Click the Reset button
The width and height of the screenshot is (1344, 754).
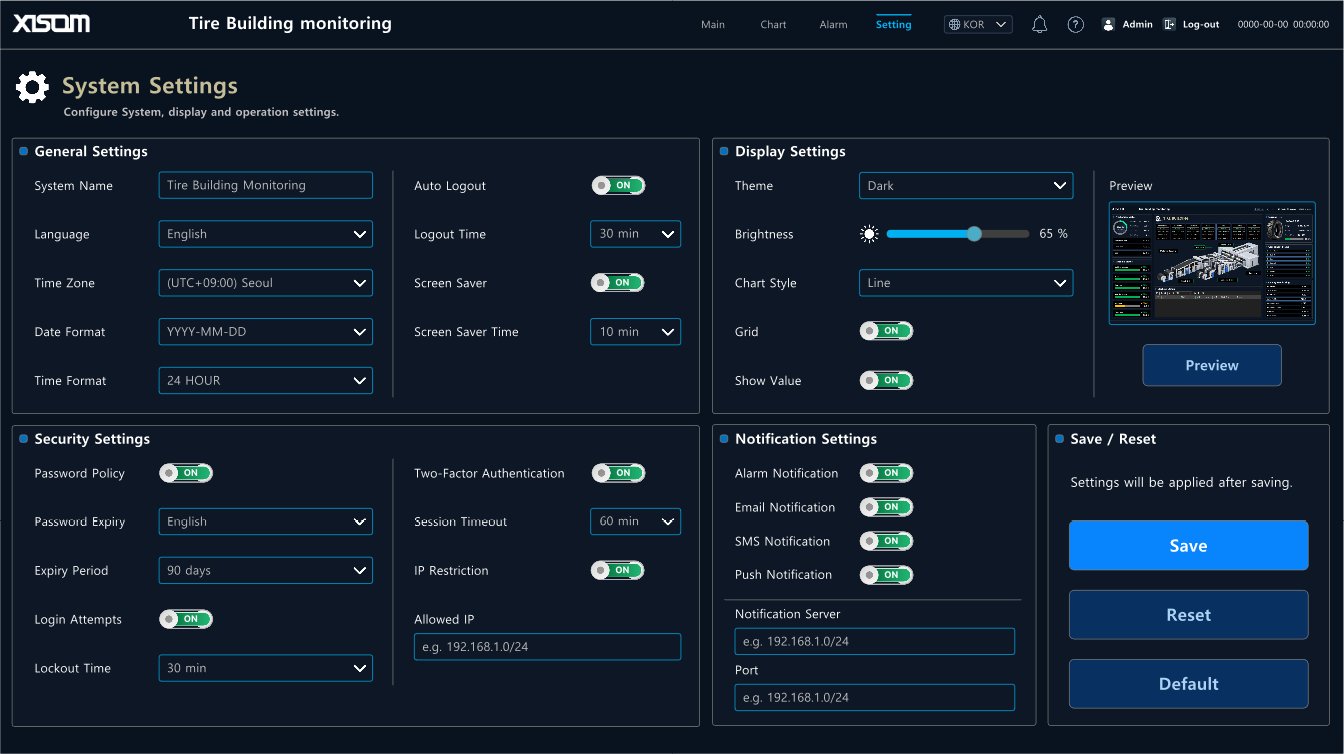tap(1188, 615)
